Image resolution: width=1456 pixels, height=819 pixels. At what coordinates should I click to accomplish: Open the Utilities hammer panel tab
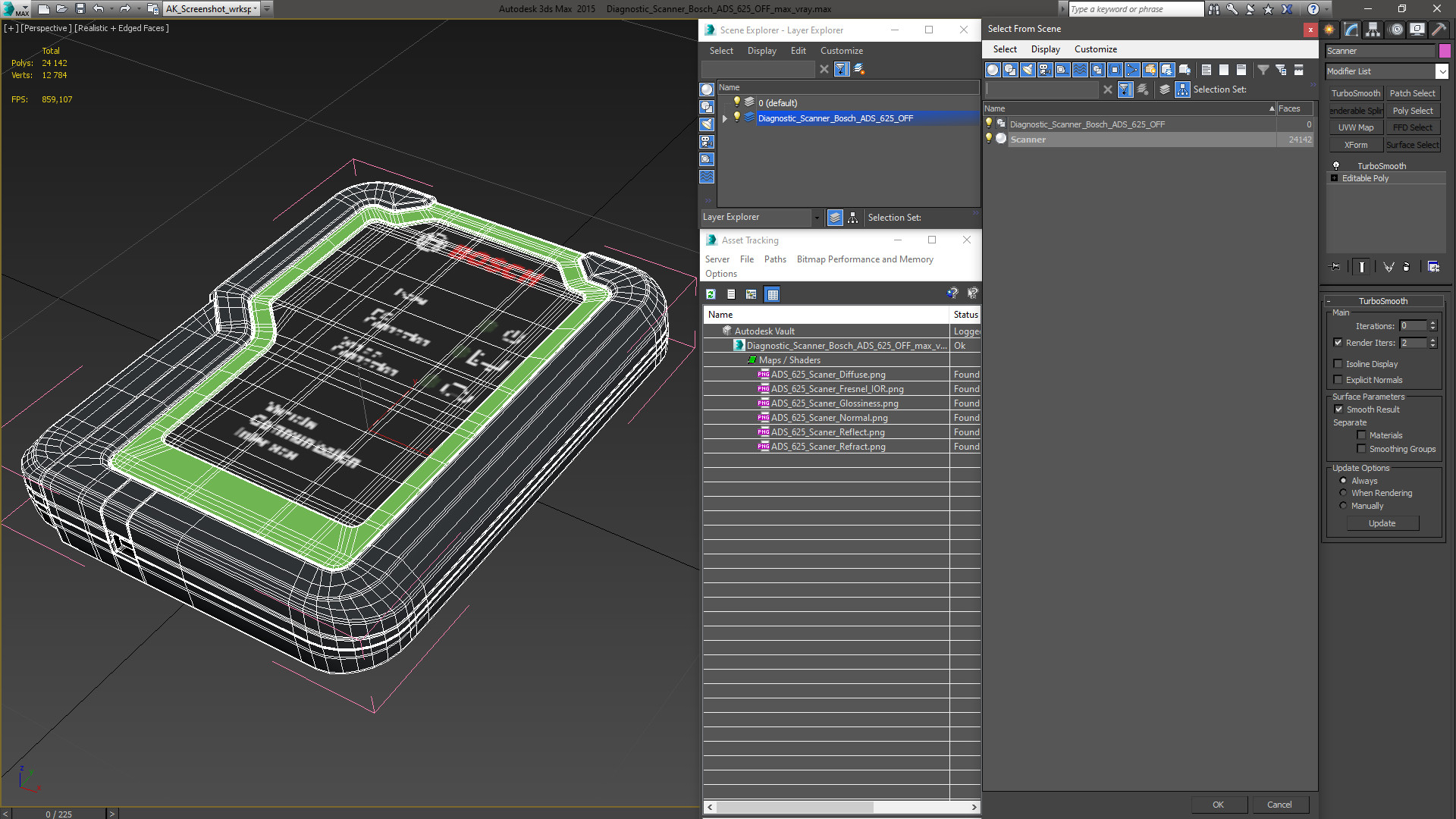click(1439, 30)
